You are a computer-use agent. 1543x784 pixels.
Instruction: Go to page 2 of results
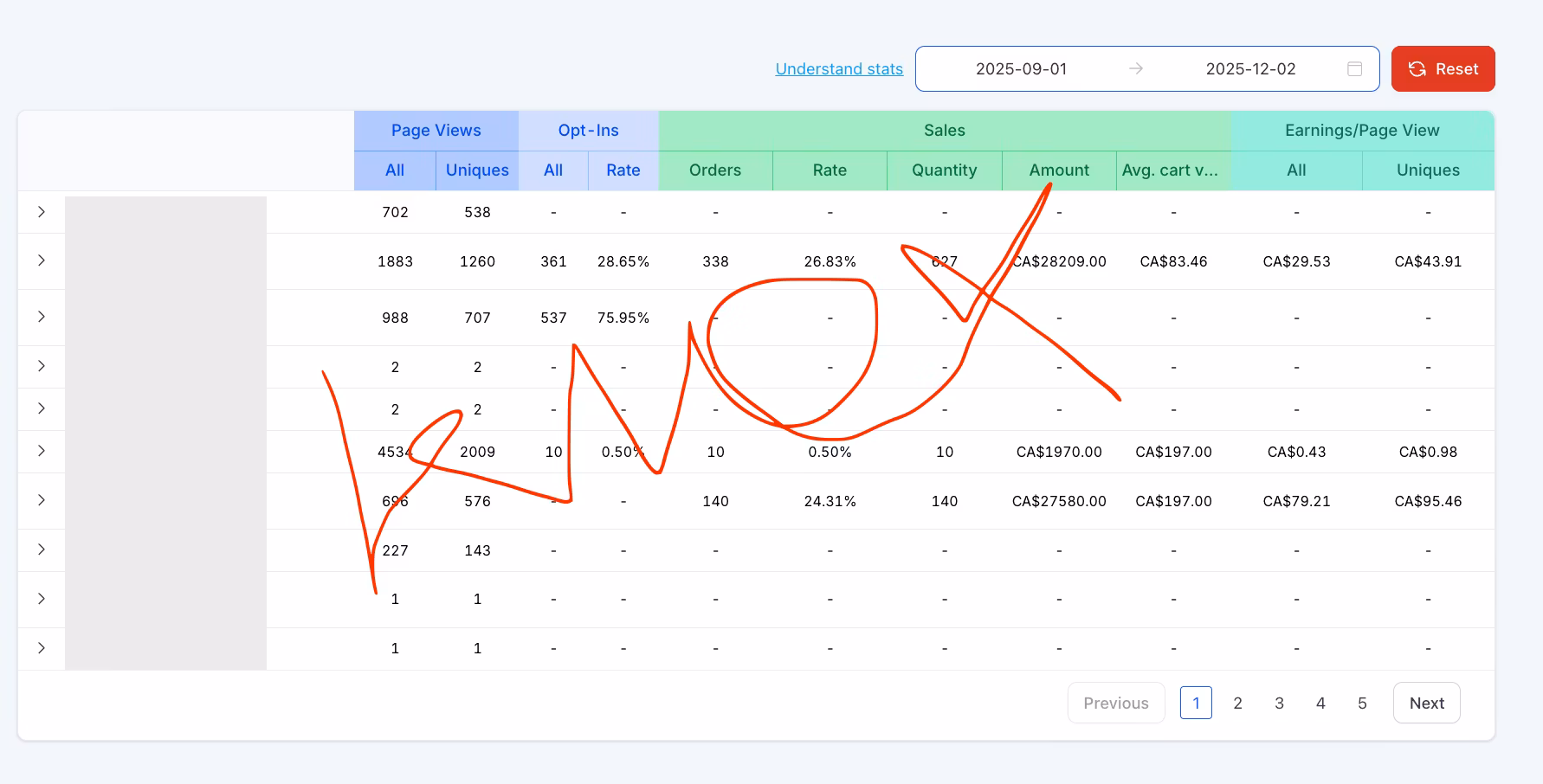pos(1237,703)
